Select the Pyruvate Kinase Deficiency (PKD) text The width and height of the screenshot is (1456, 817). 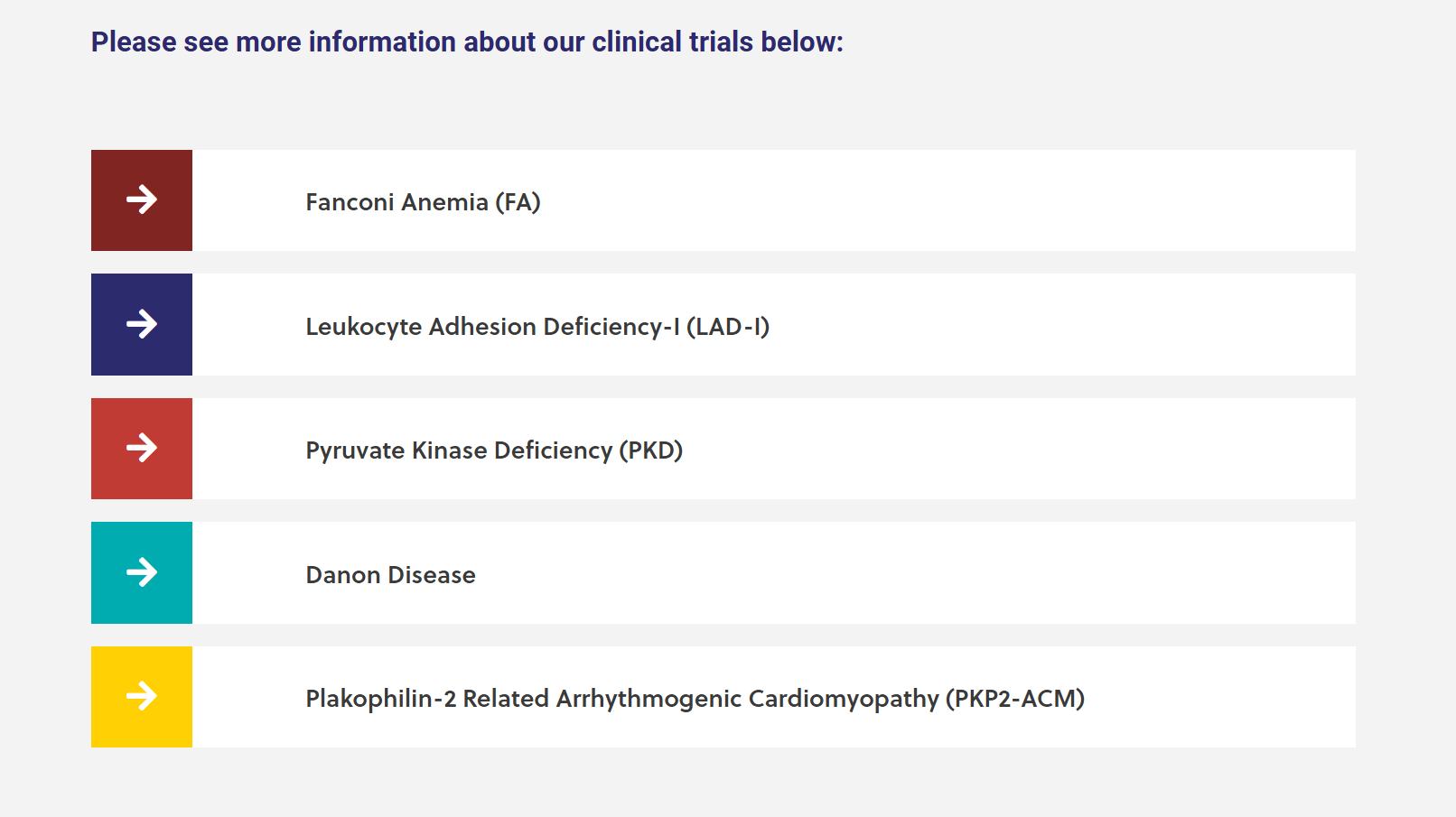[494, 450]
